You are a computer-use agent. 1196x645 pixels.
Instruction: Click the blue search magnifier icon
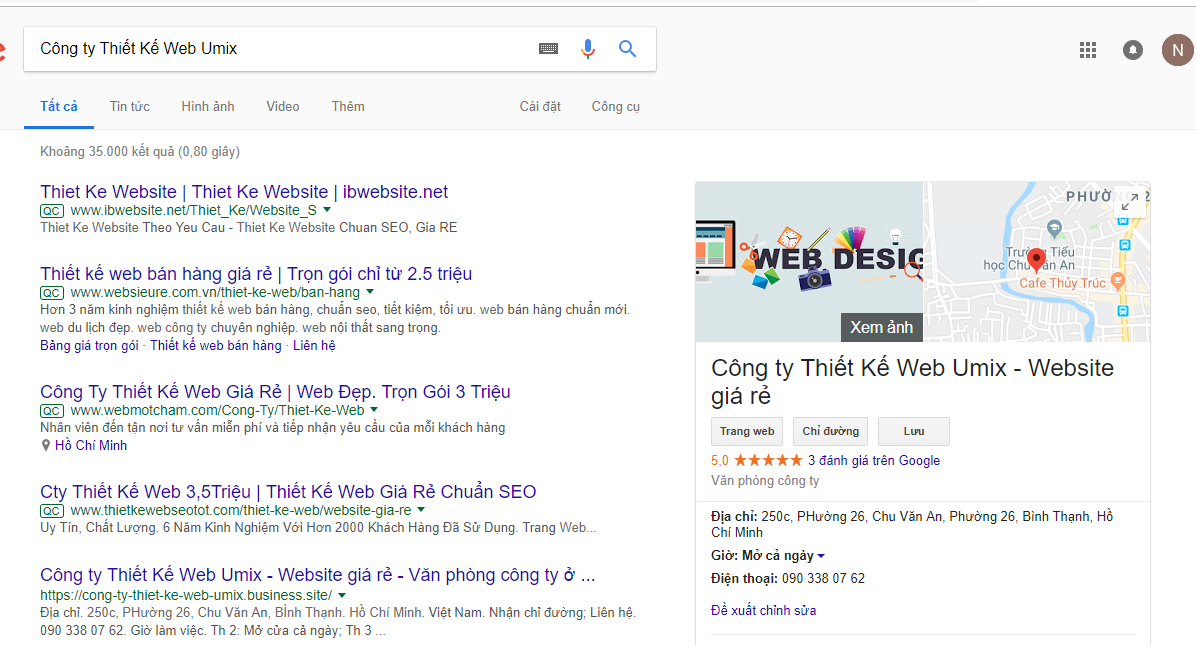pos(627,49)
